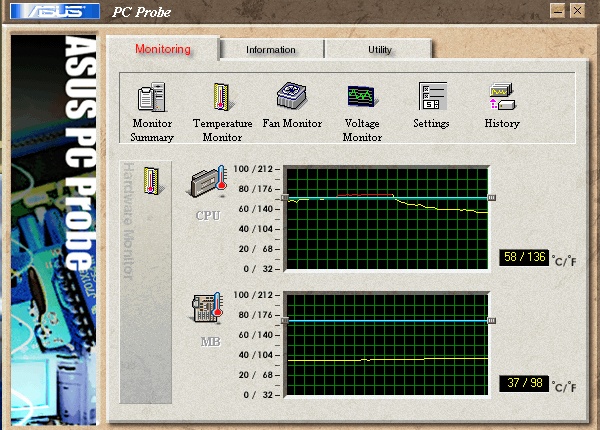Click the Hardware Monitor vertical label
The image size is (600, 430).
(129, 221)
